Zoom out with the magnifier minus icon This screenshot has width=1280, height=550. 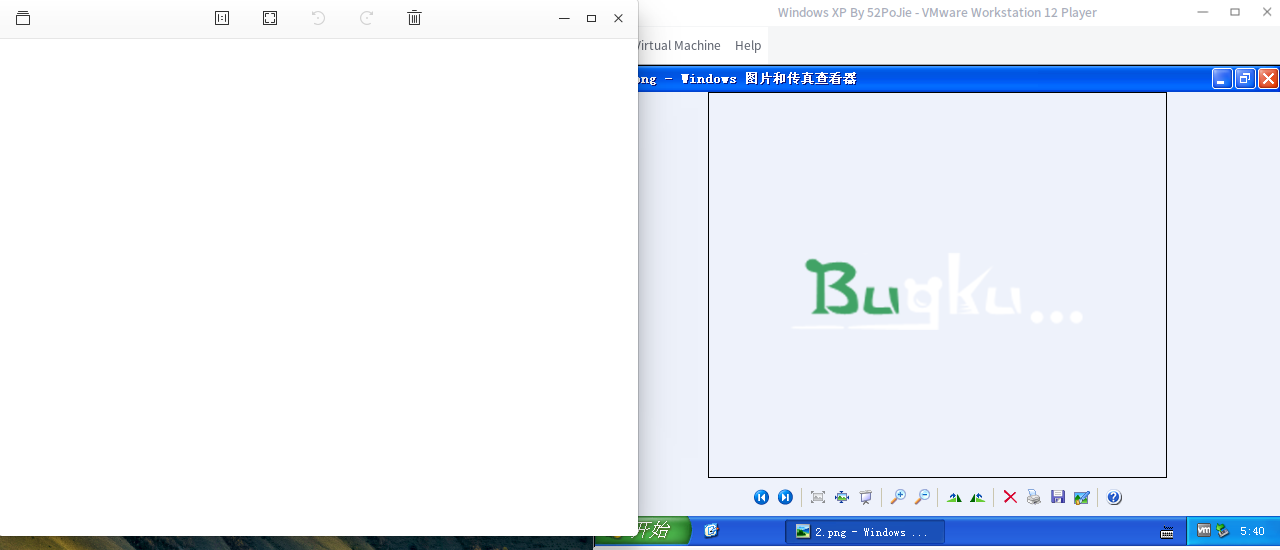tap(922, 497)
